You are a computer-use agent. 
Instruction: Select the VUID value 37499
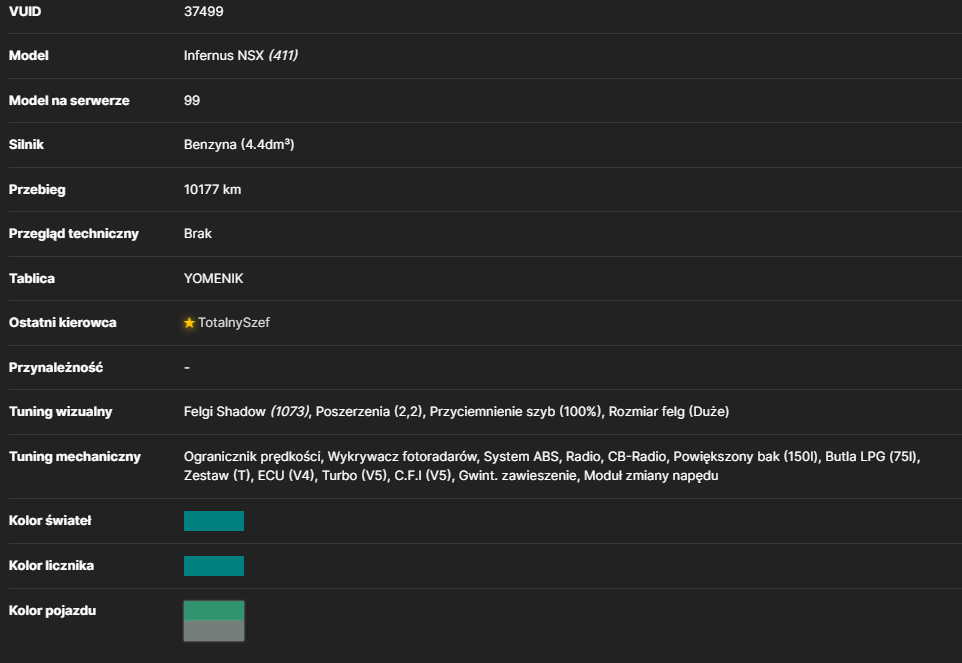pos(204,12)
